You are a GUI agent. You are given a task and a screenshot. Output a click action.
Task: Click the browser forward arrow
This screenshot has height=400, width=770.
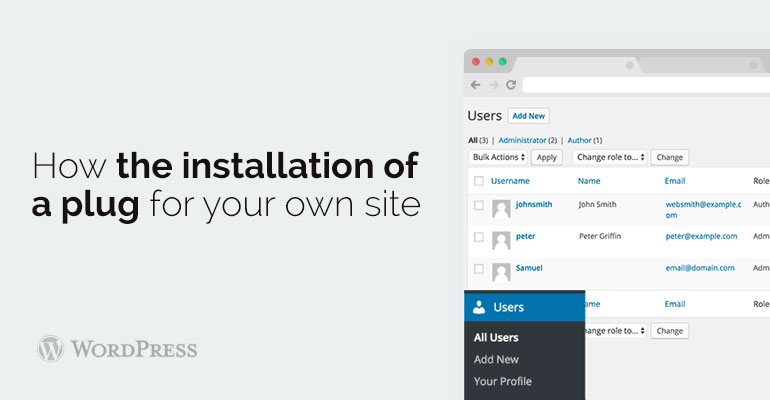[x=493, y=85]
